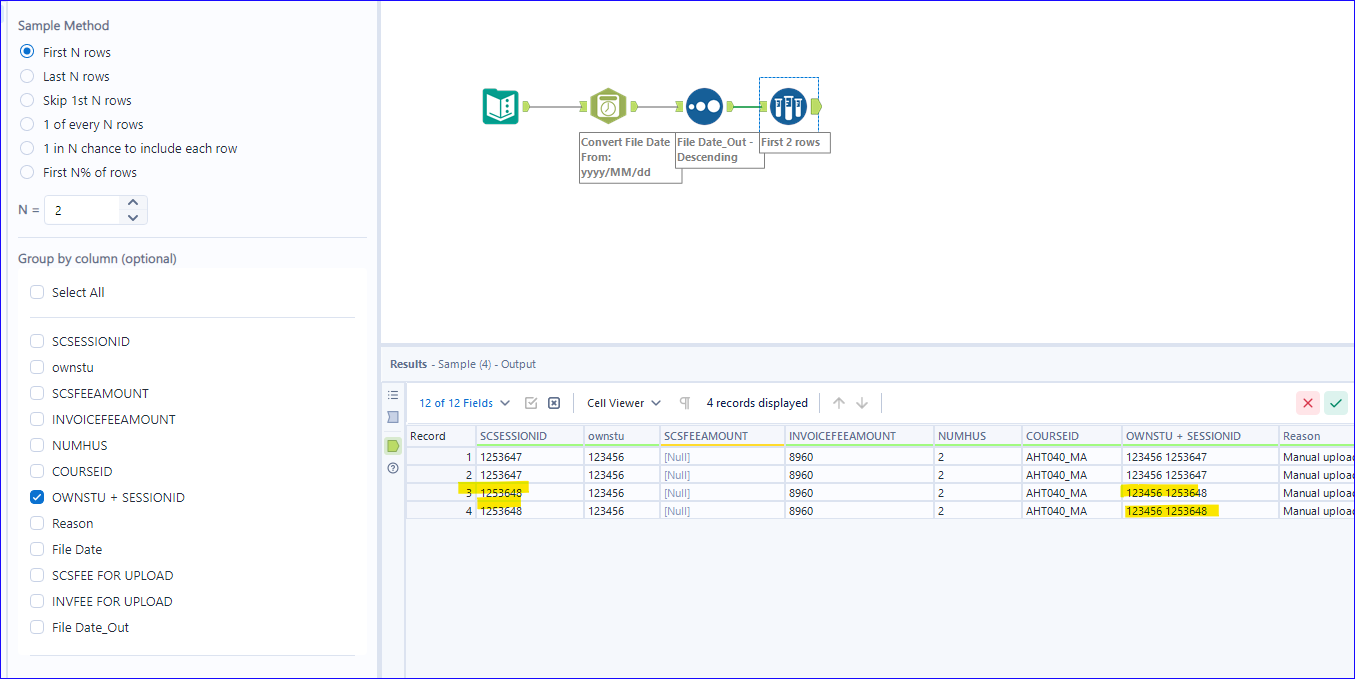Click the up arrow previous record icon

pos(839,403)
